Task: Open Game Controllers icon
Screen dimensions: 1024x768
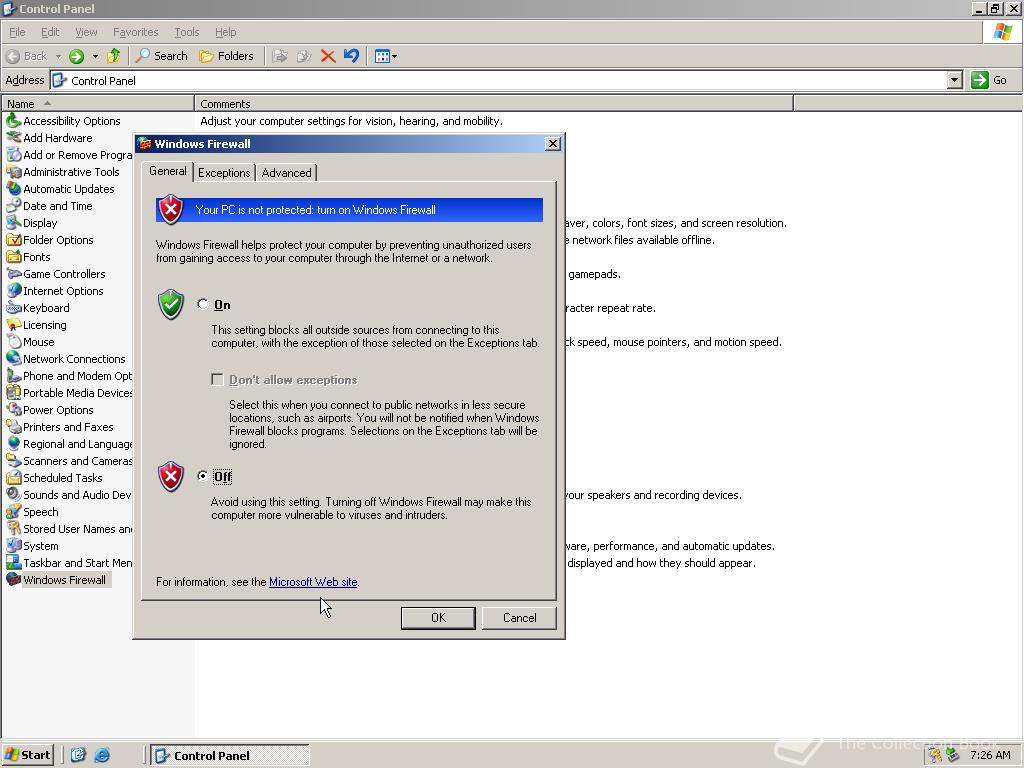Action: pos(14,274)
